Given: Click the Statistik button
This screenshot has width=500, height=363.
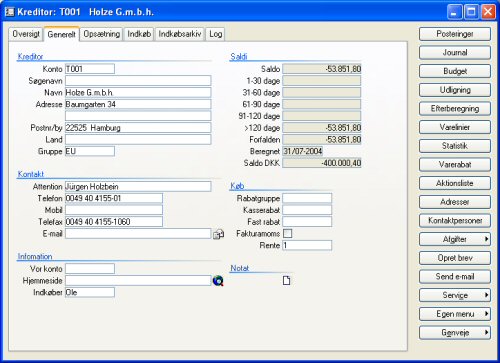Looking at the screenshot, I should tap(455, 146).
